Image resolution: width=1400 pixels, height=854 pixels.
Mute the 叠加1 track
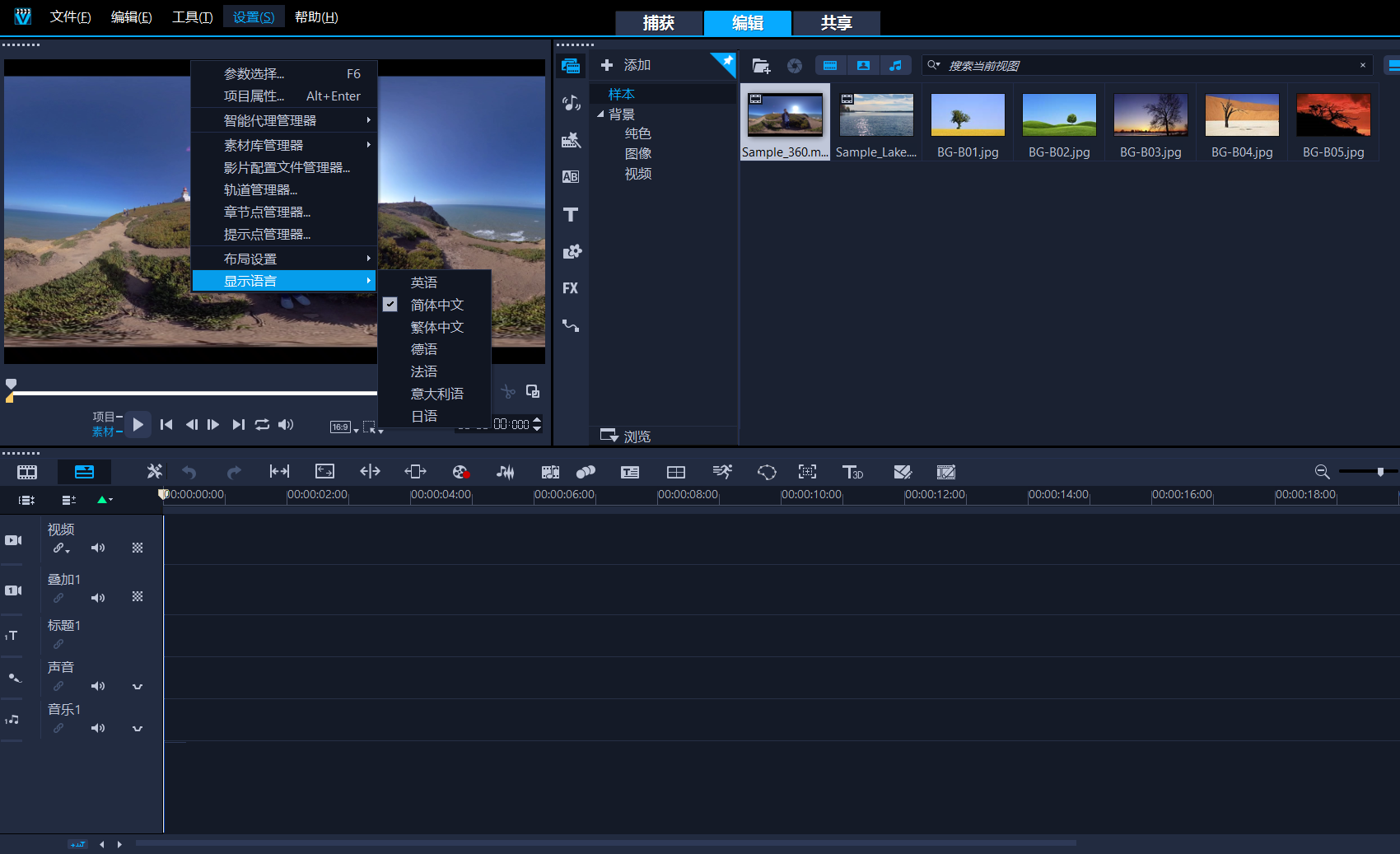coord(98,598)
